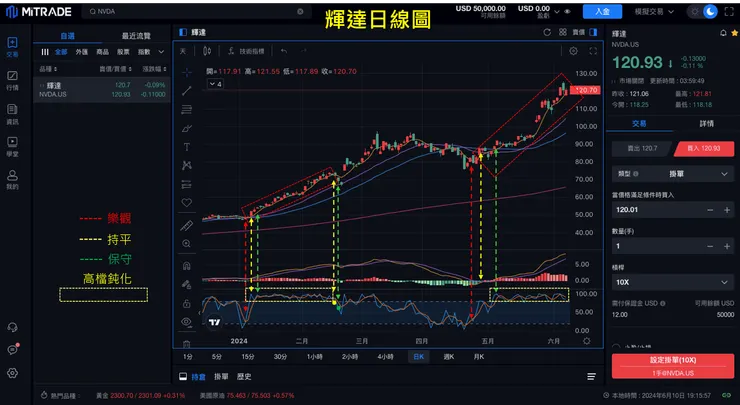This screenshot has height=405, width=740.
Task: Set price alert bell for 輝達
Action: pos(723,33)
